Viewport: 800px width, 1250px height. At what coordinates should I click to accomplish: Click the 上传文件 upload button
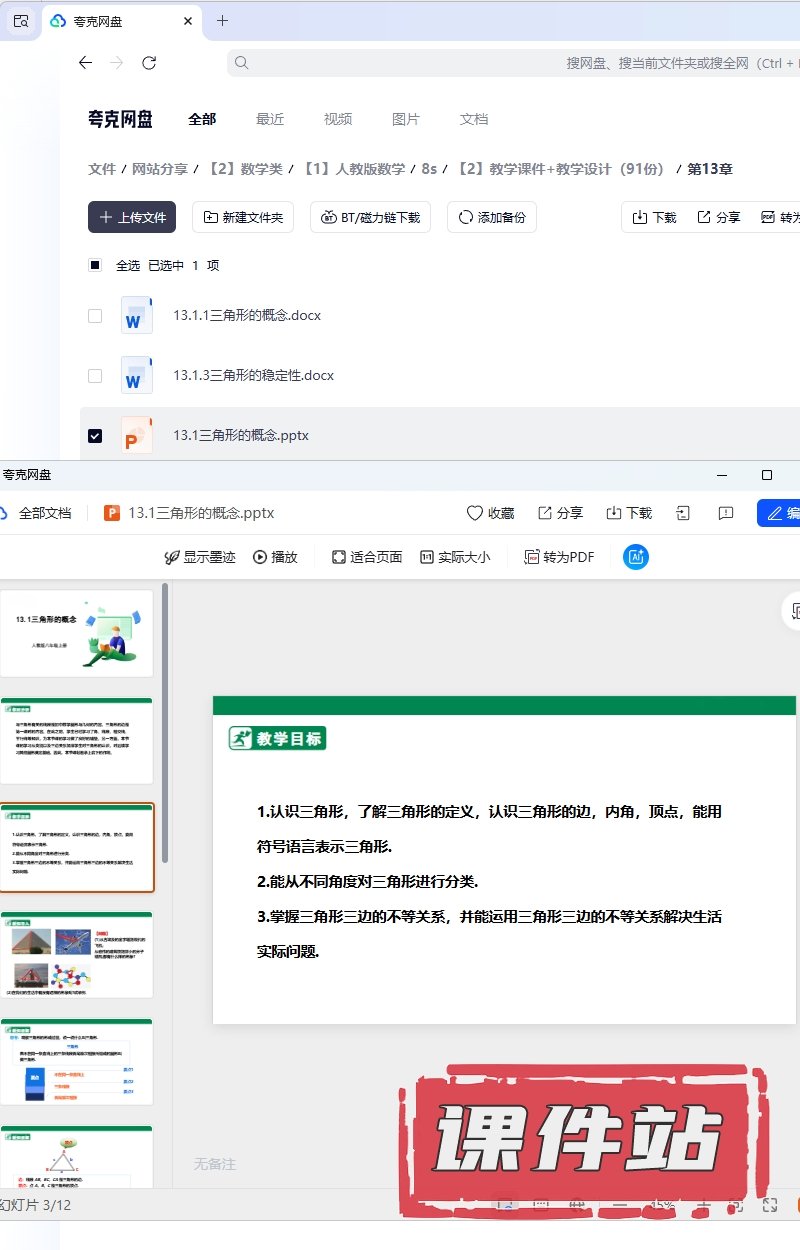pyautogui.click(x=132, y=217)
